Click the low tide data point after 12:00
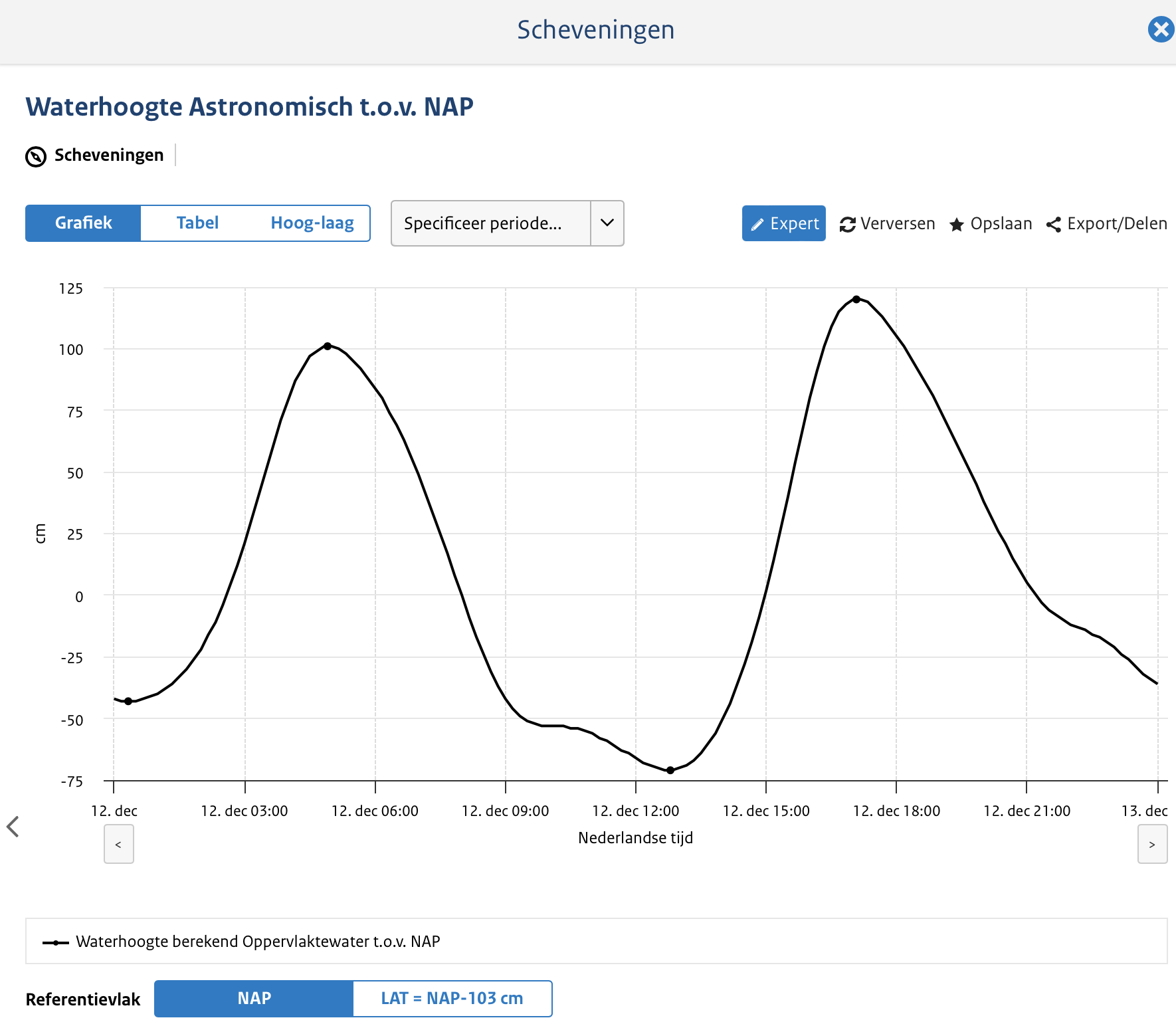 pyautogui.click(x=670, y=770)
